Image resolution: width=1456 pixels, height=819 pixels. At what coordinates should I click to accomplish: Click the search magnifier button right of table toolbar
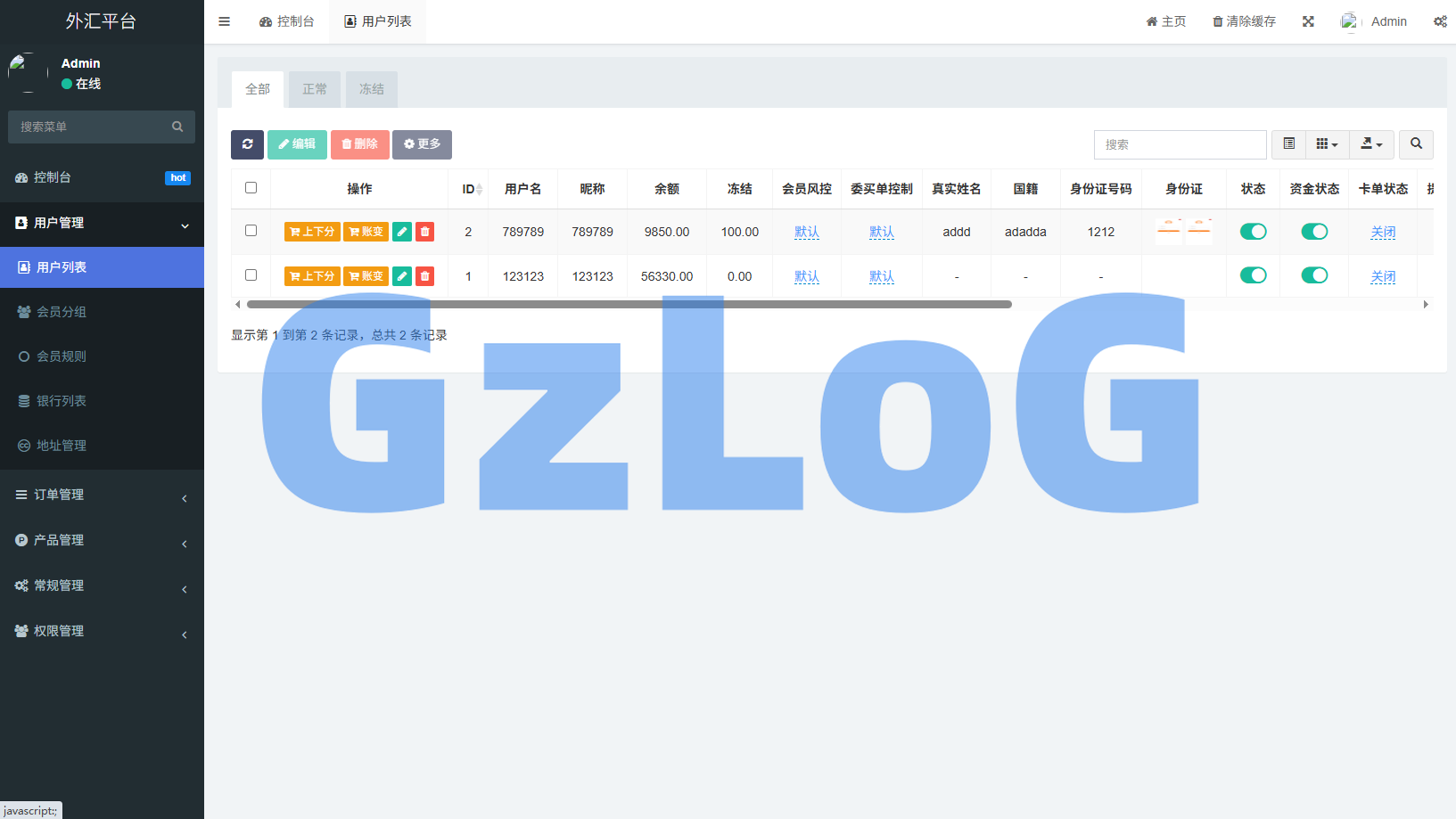point(1416,144)
